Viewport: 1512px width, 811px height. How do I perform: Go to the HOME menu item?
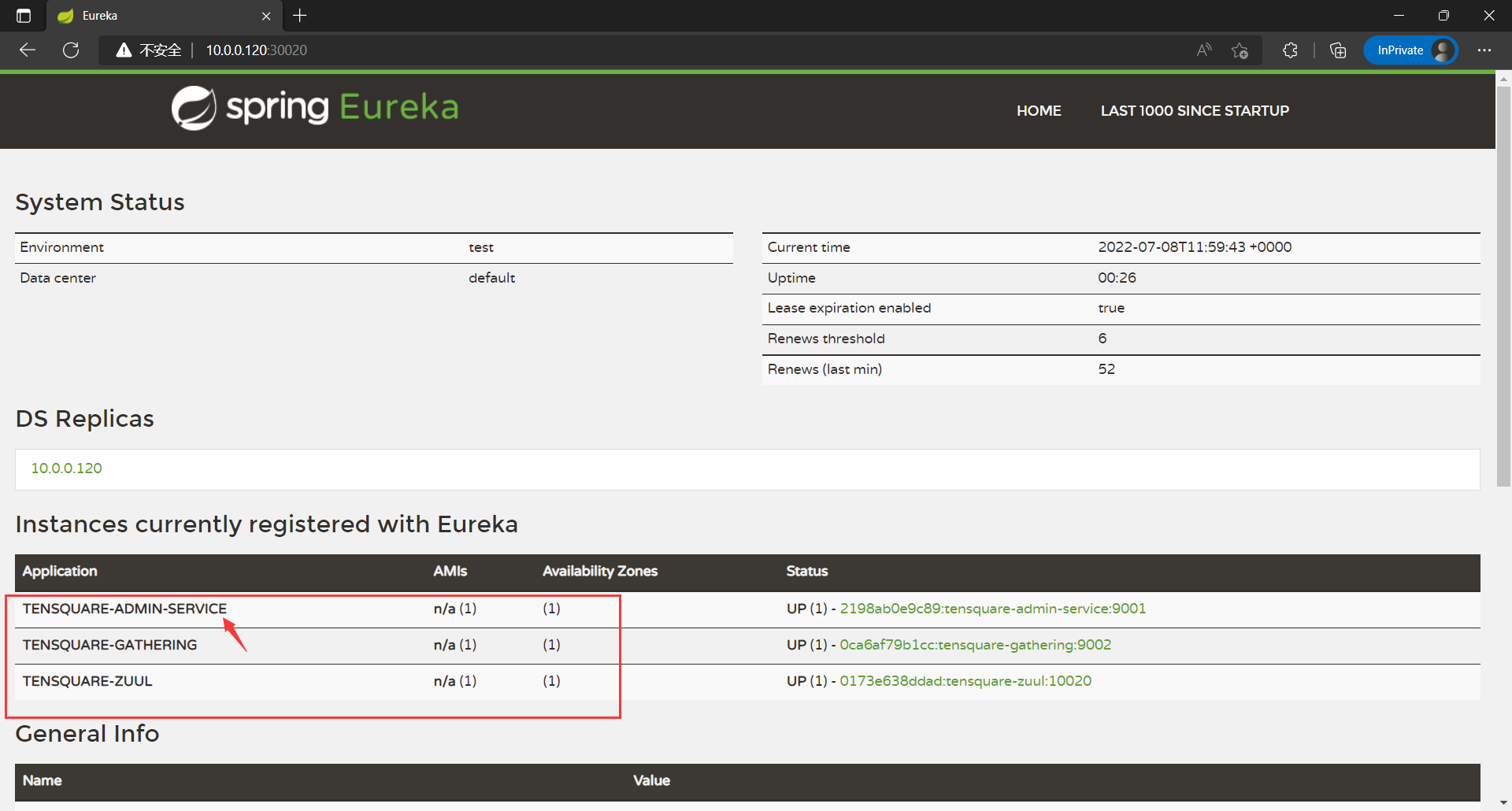click(x=1039, y=111)
